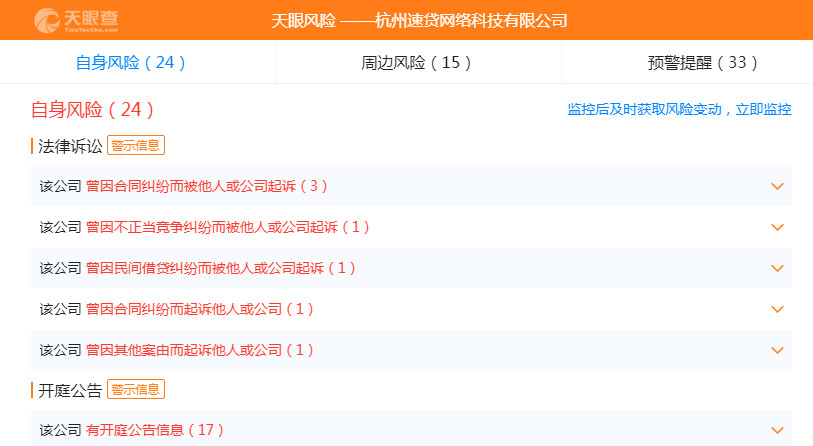This screenshot has height=446, width=813.
Task: Click the 开庭公告 section label
Action: coord(70,391)
